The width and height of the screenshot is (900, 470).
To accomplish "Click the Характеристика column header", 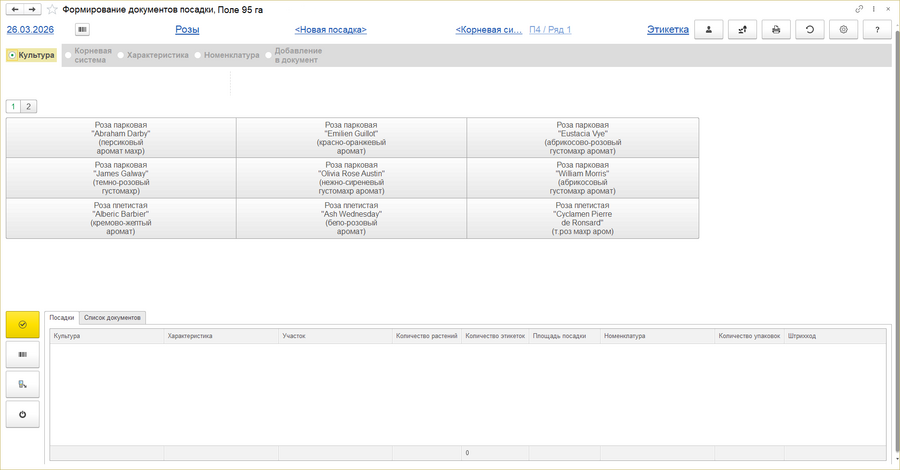I will [221, 336].
